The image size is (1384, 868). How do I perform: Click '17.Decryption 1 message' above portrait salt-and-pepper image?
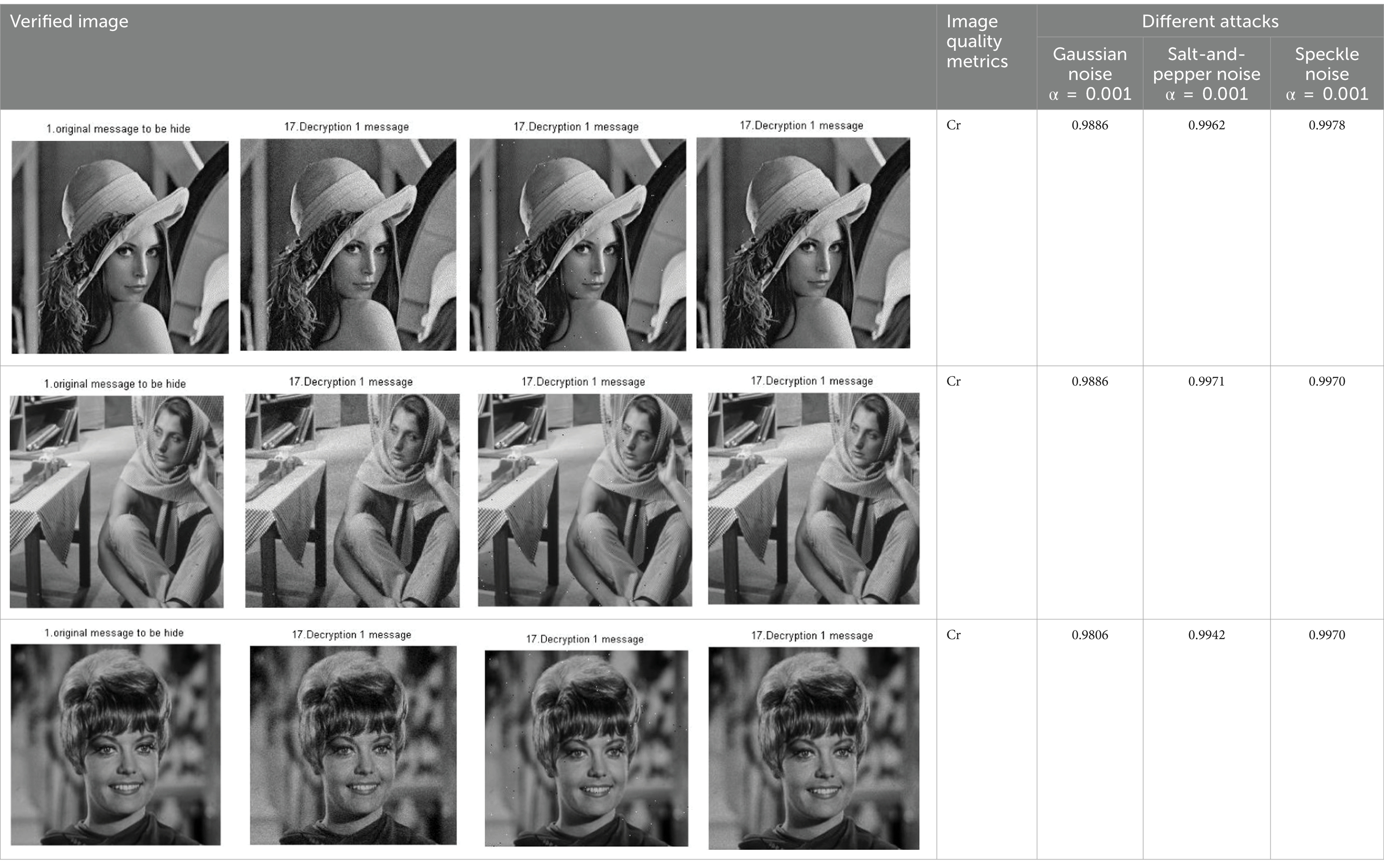click(x=585, y=639)
